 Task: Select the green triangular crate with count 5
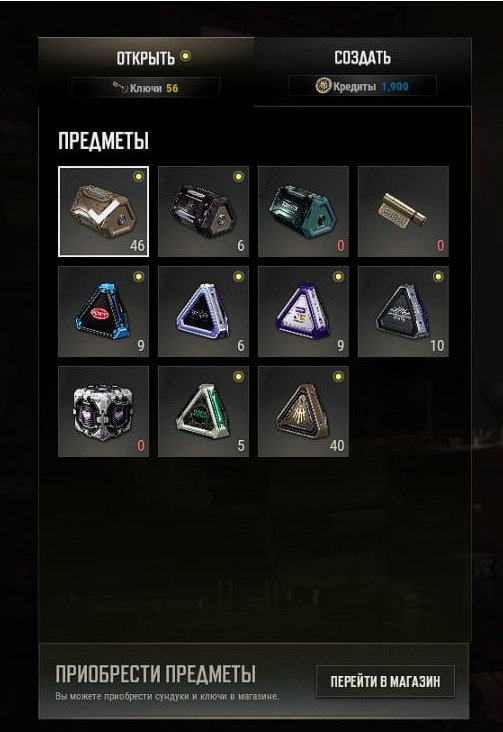tap(203, 411)
